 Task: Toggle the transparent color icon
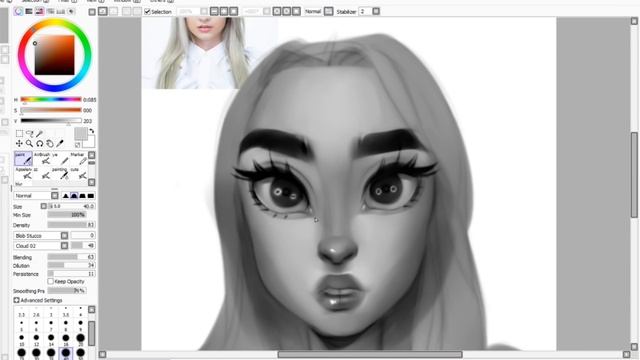coord(78,145)
